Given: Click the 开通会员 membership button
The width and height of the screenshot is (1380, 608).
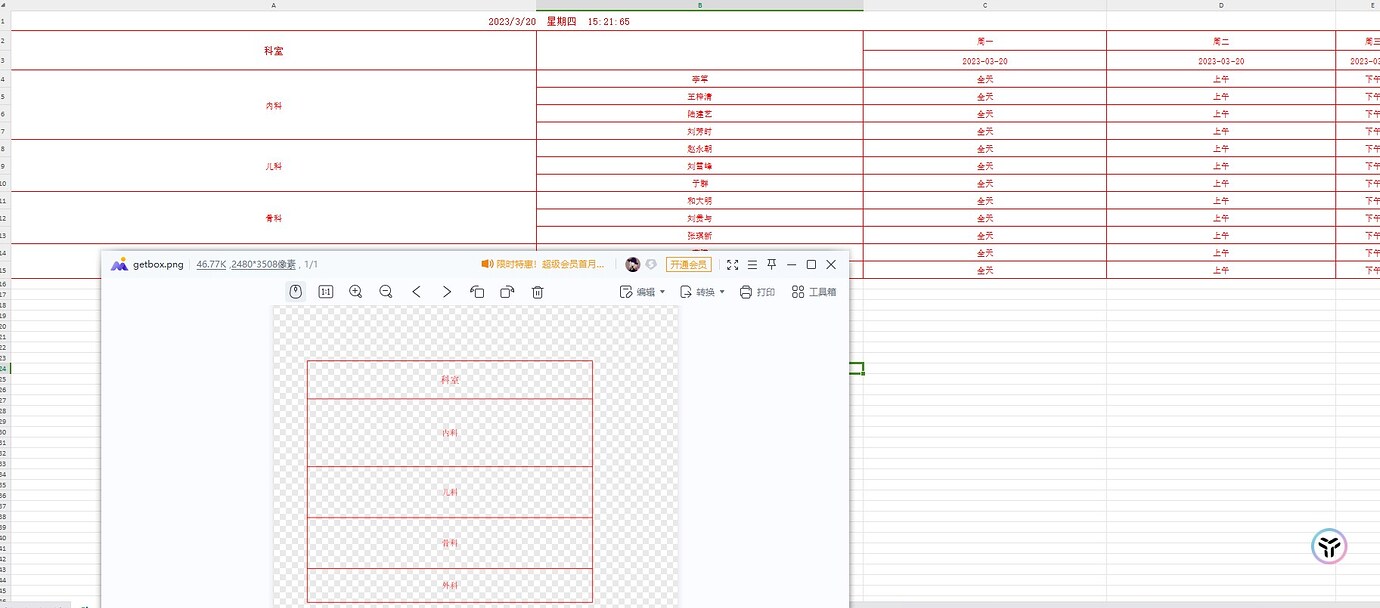Looking at the screenshot, I should pos(689,264).
